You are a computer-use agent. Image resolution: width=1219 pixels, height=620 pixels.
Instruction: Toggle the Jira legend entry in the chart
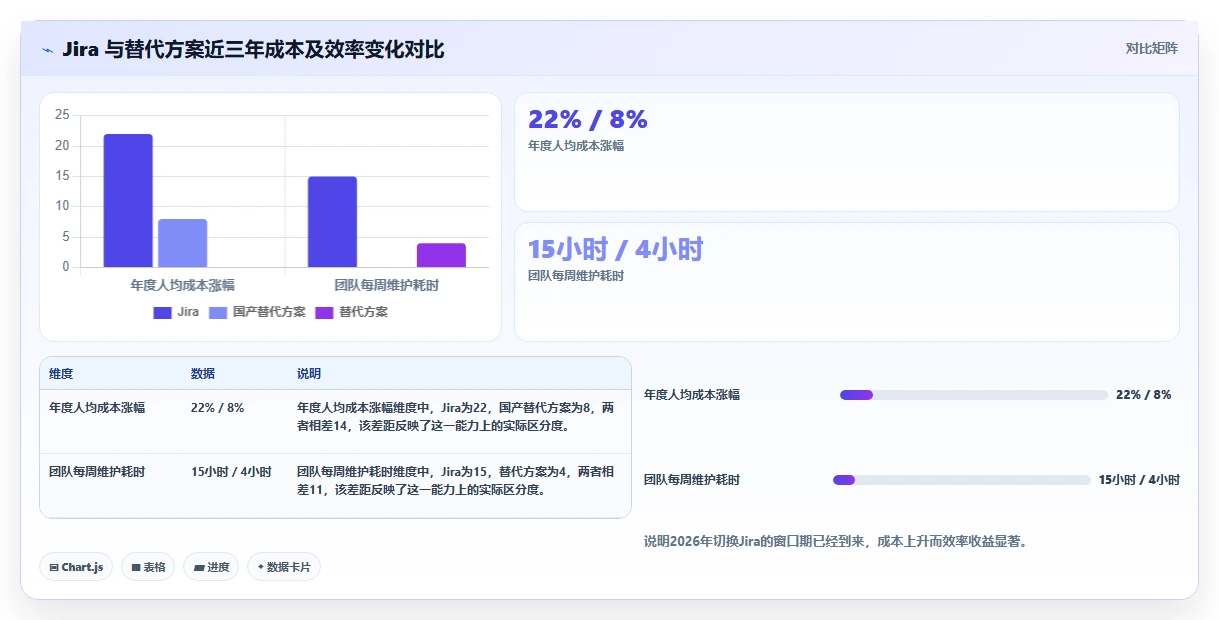(x=176, y=312)
